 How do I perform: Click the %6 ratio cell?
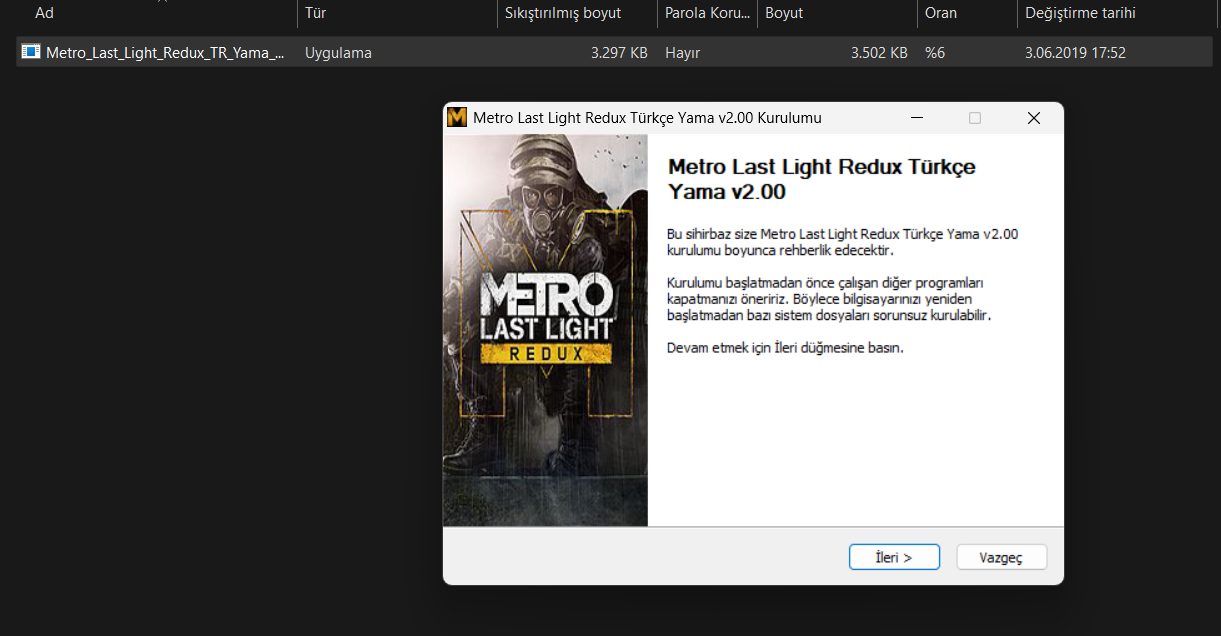(x=935, y=52)
